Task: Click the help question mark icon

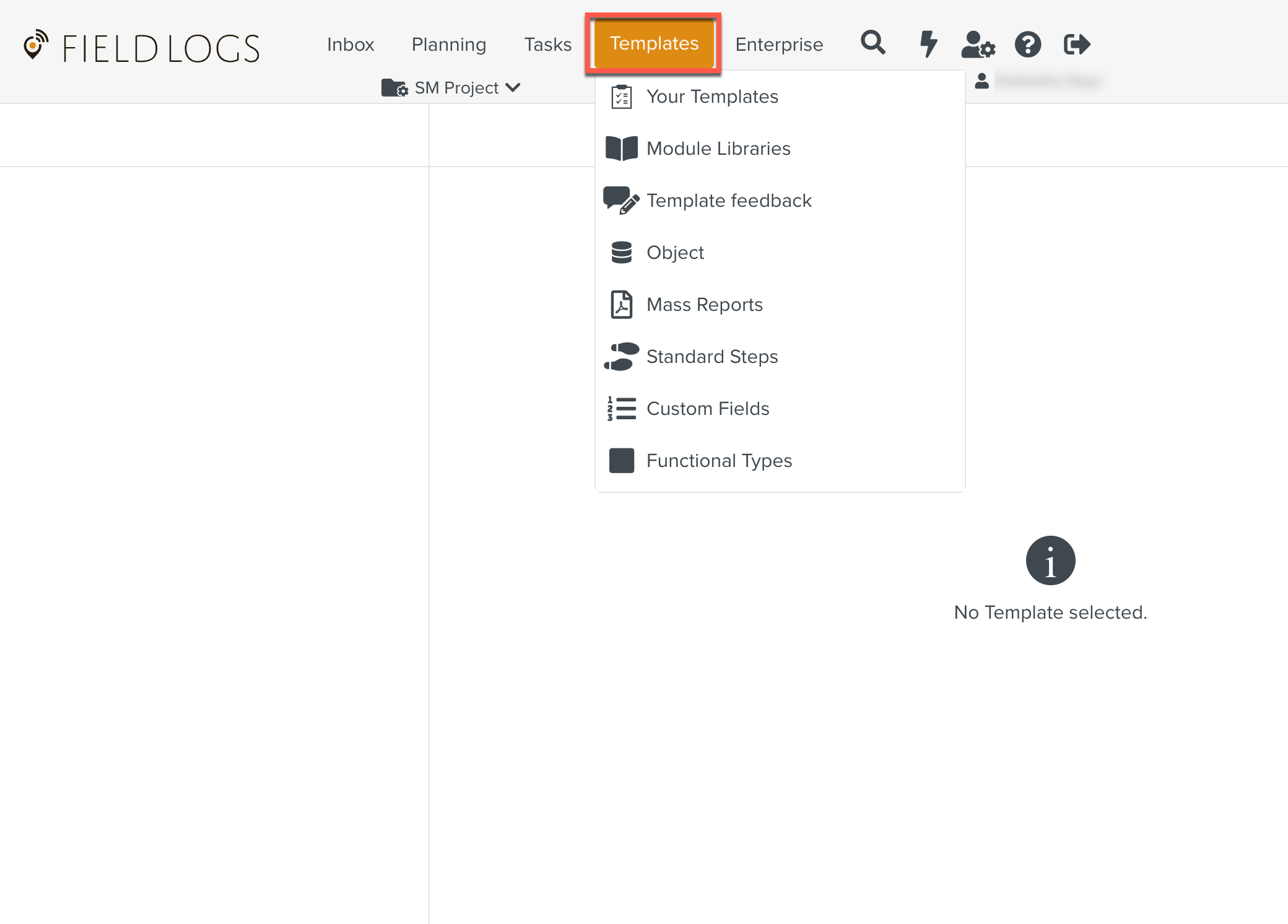Action: [1027, 45]
